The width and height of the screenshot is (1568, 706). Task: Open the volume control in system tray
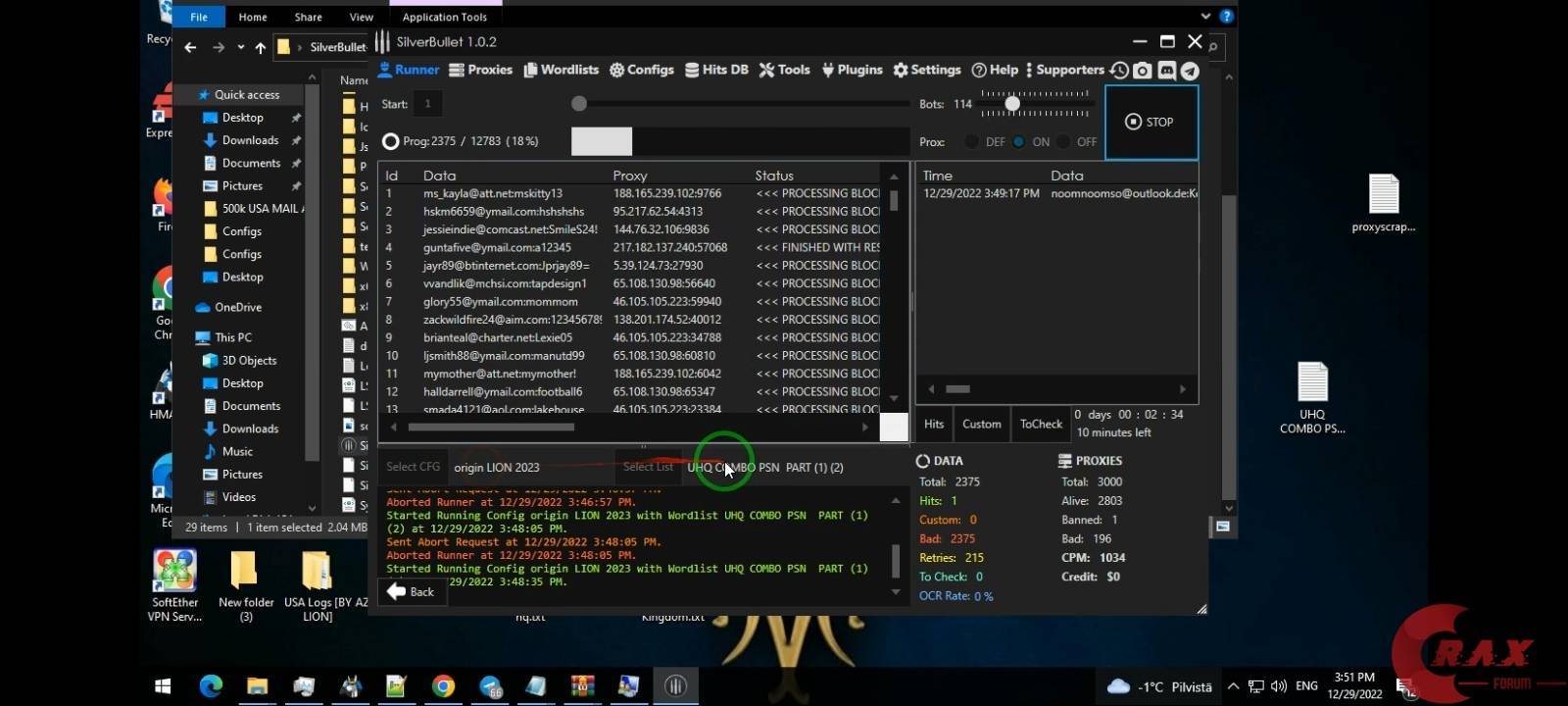(1278, 686)
